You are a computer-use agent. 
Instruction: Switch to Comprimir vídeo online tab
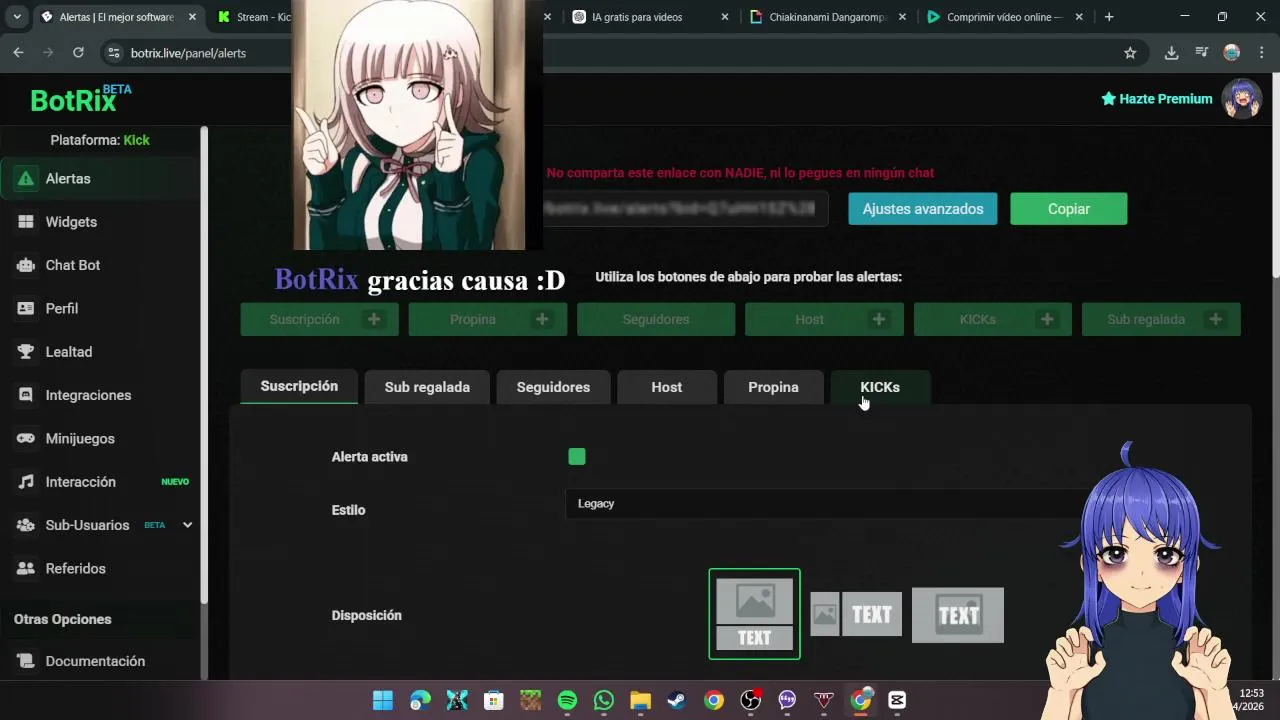point(1005,17)
